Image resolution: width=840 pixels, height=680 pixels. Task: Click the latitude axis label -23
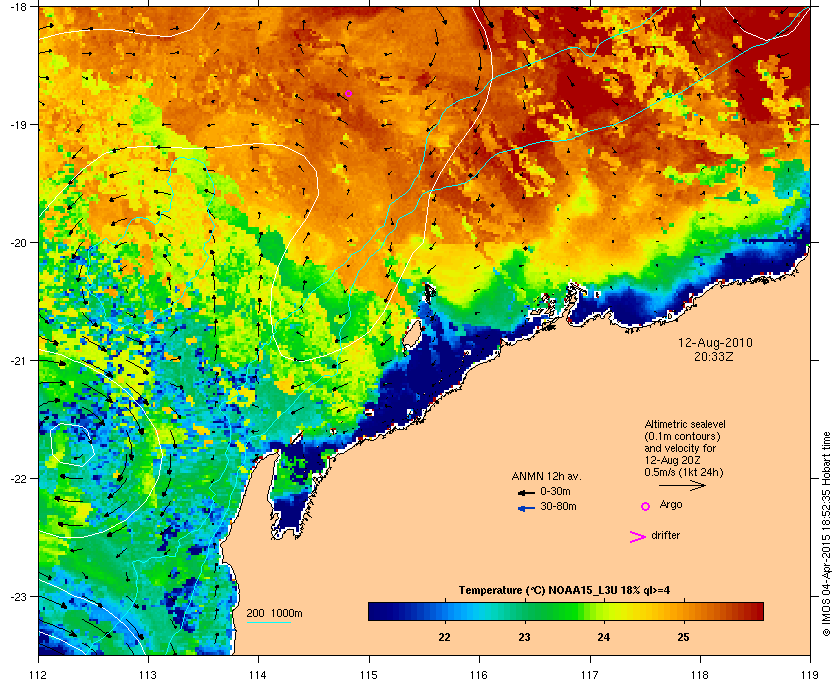point(18,596)
